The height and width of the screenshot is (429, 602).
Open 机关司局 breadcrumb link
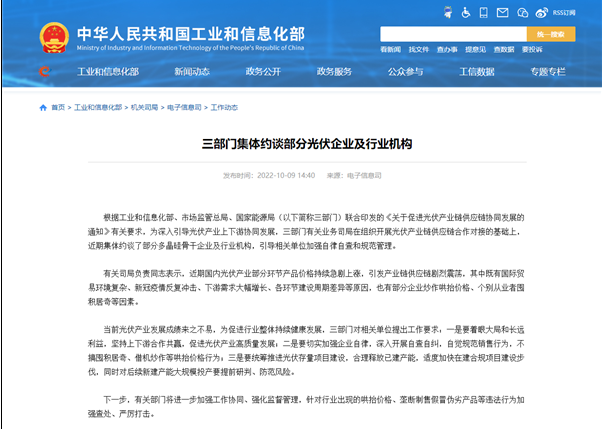pyautogui.click(x=145, y=108)
